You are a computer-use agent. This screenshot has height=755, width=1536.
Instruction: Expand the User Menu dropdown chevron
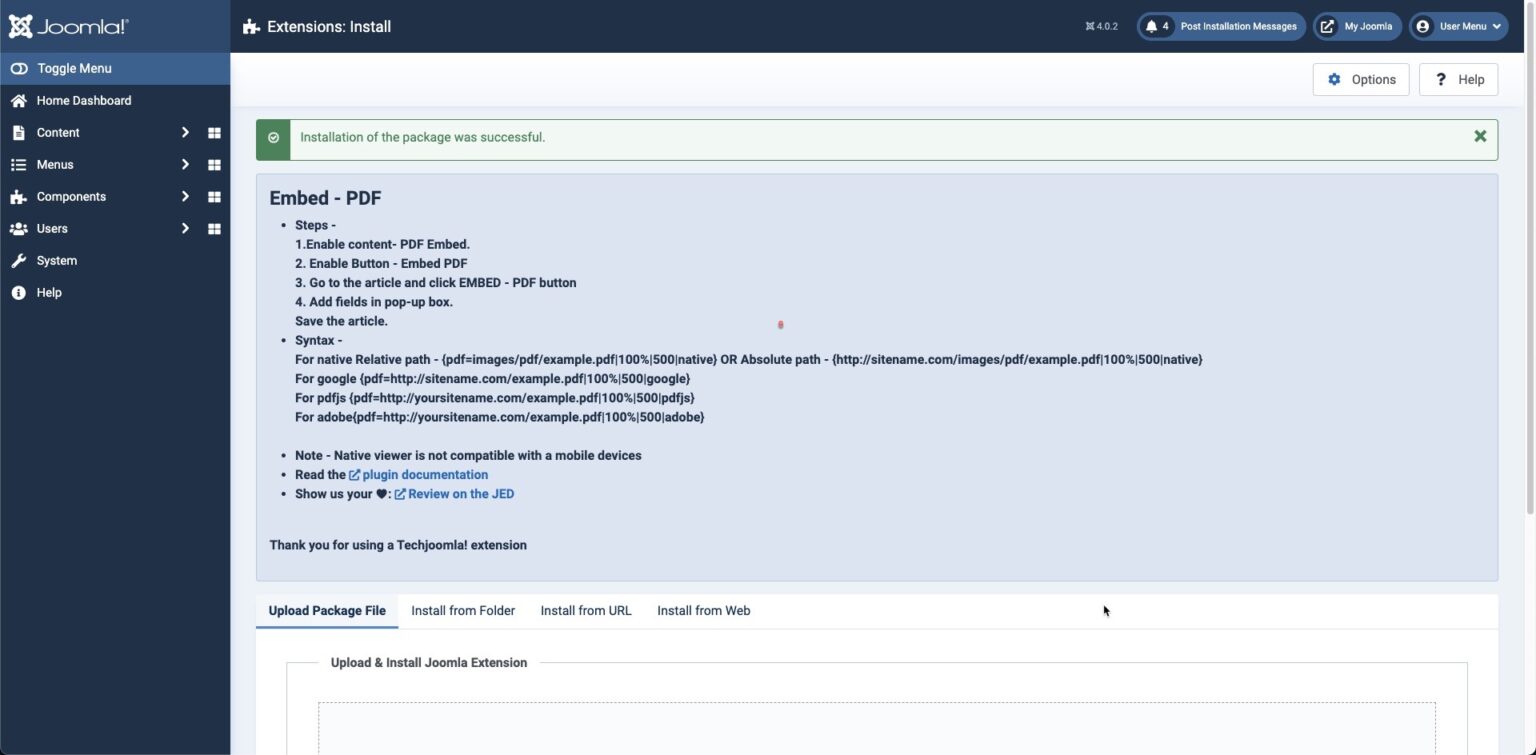tap(1494, 26)
